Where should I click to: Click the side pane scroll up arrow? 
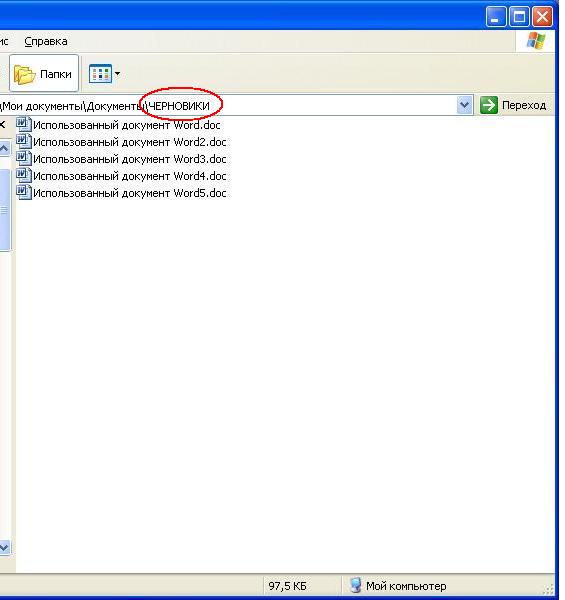coord(4,148)
